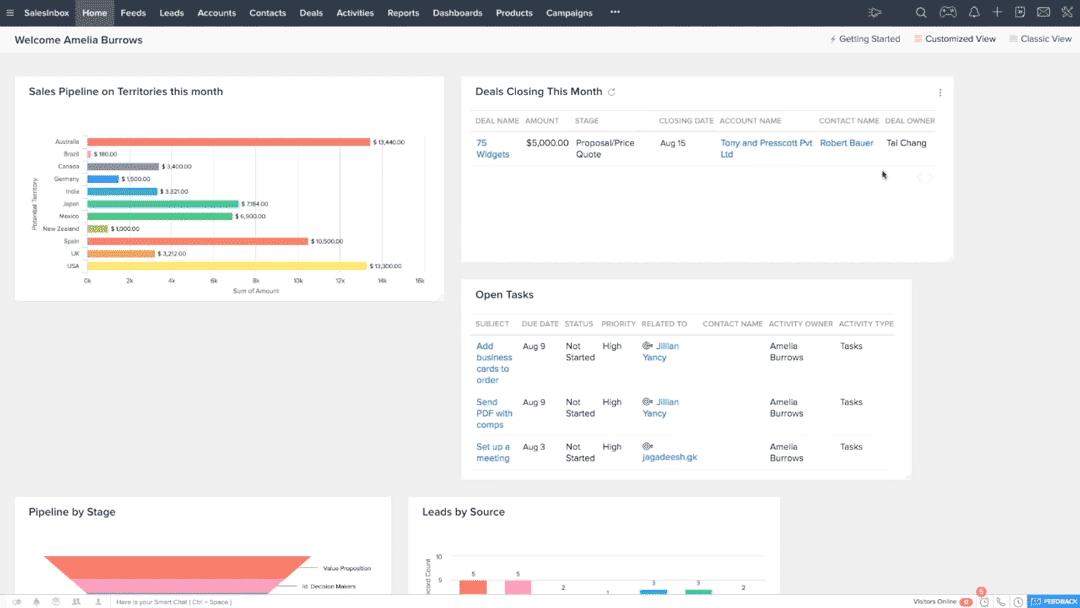Image resolution: width=1080 pixels, height=608 pixels.
Task: Open the Leads tab
Action: click(x=172, y=12)
